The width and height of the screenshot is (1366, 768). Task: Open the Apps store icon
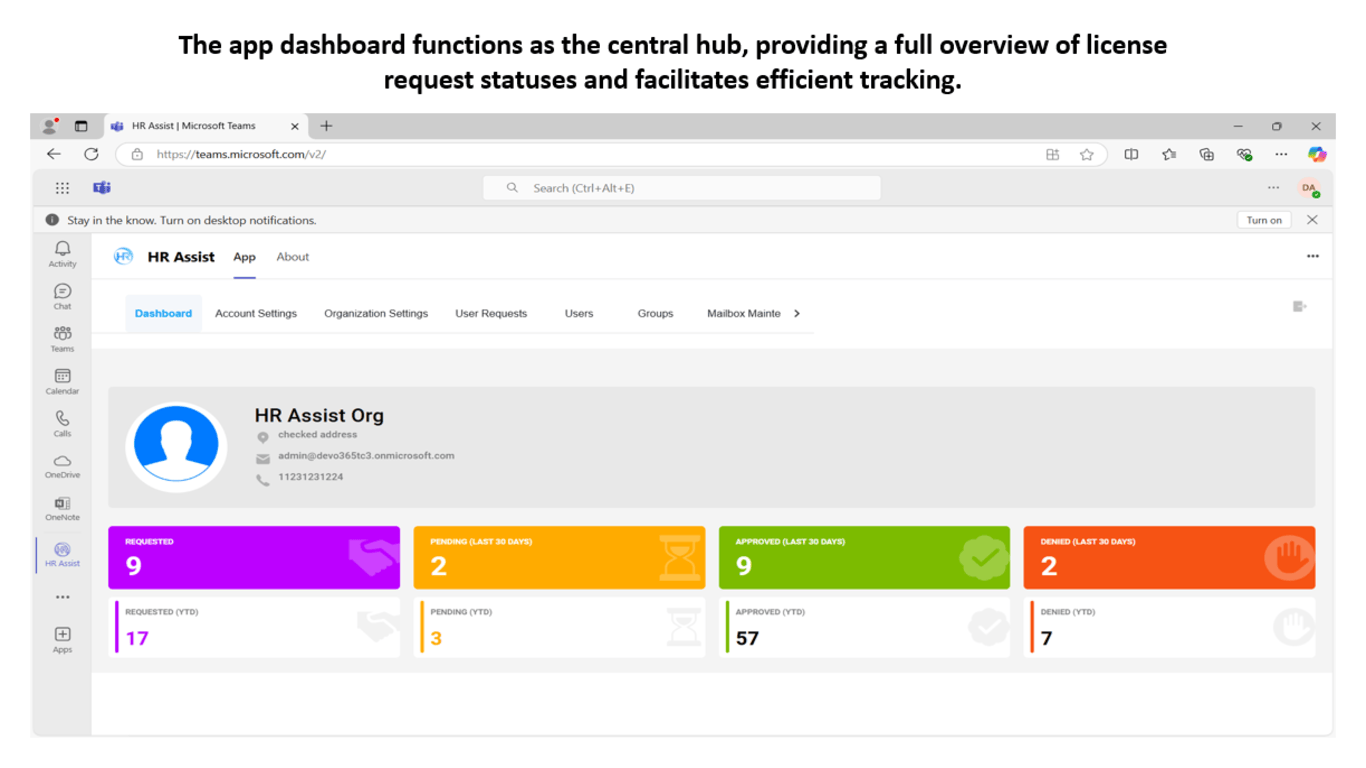[62, 638]
